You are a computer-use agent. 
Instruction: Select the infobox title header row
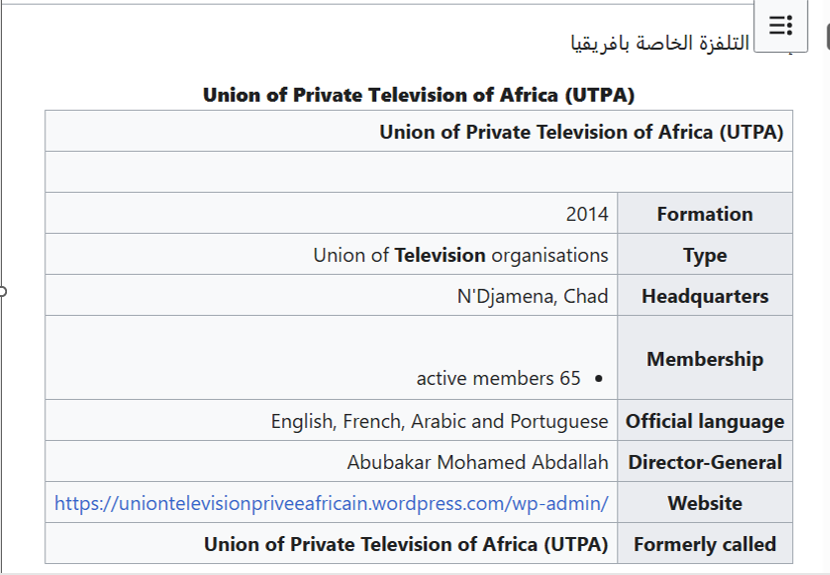pos(581,132)
